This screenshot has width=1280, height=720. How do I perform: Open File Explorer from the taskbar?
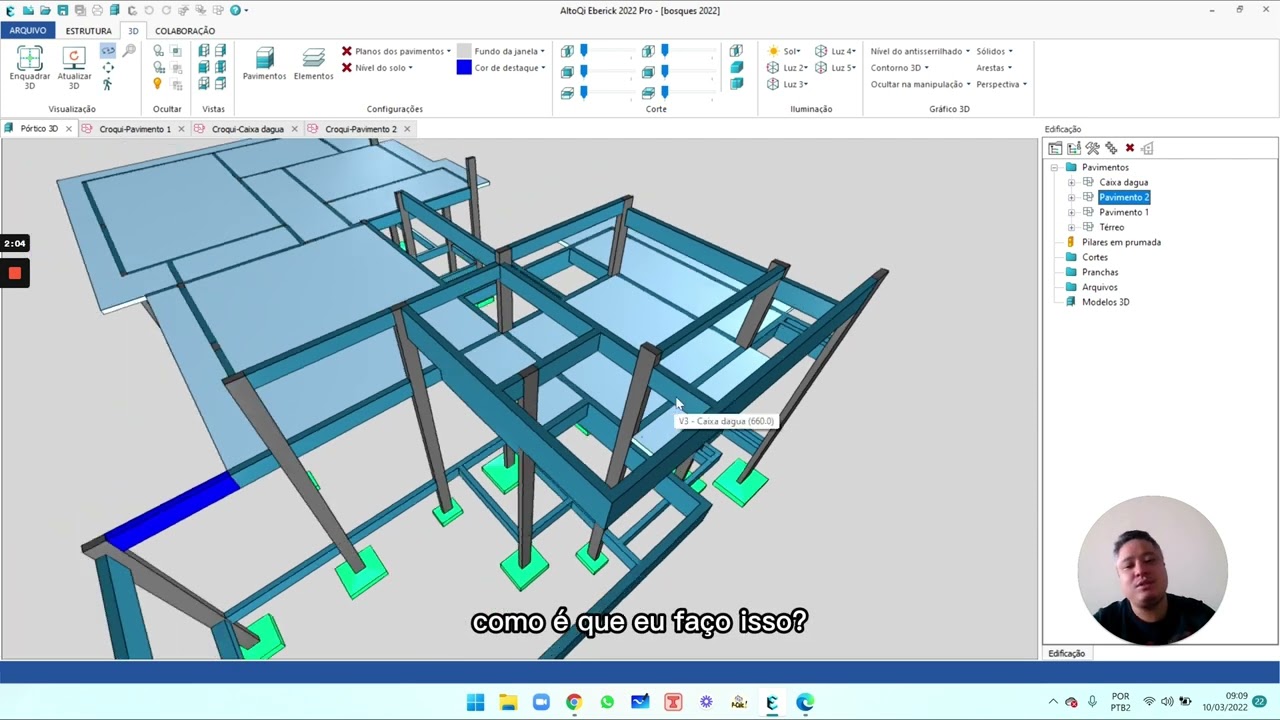coord(508,702)
